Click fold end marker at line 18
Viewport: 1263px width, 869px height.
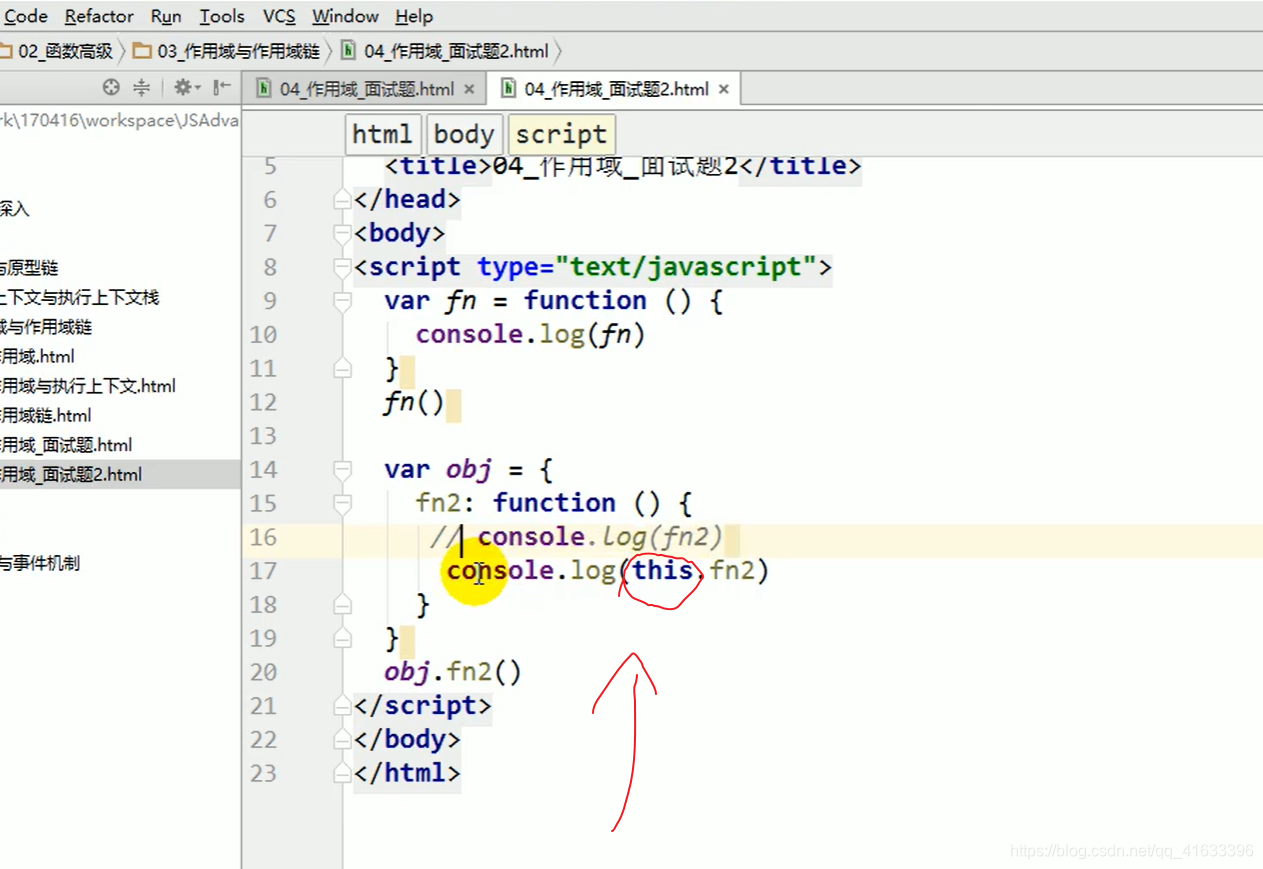(343, 605)
